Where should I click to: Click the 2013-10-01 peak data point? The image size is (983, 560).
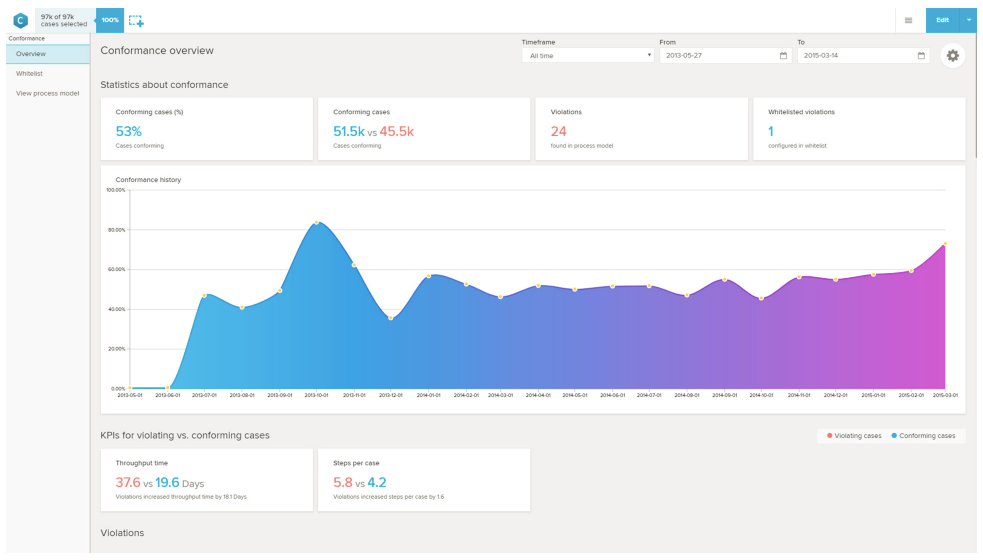click(317, 222)
